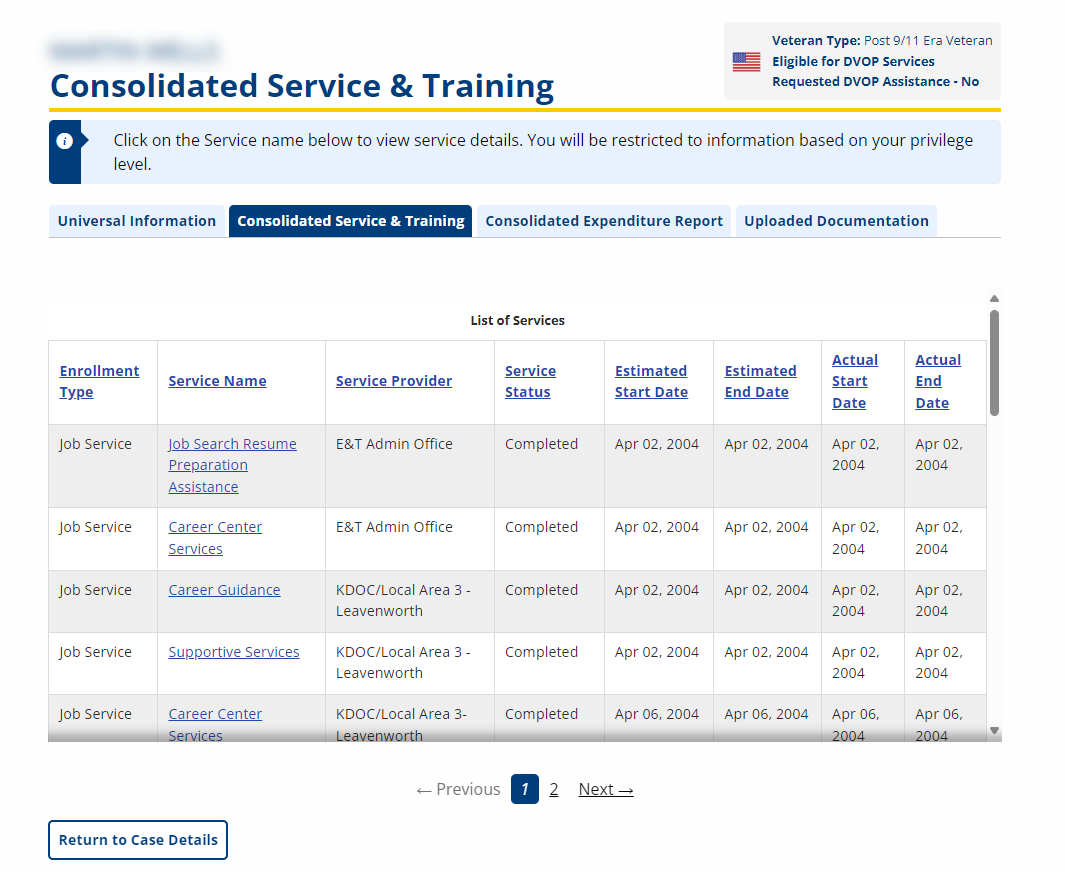Open the Career Guidance service details
The image size is (1065, 872).
224,590
